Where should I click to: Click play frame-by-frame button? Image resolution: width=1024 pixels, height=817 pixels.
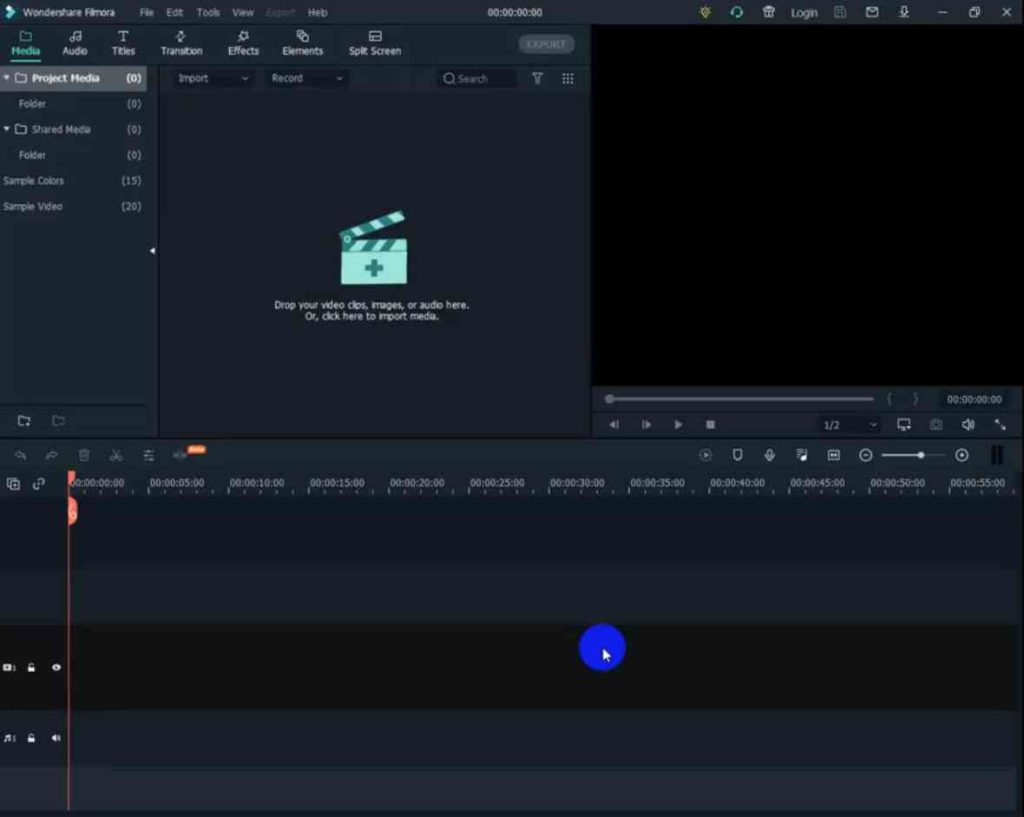pyautogui.click(x=646, y=425)
